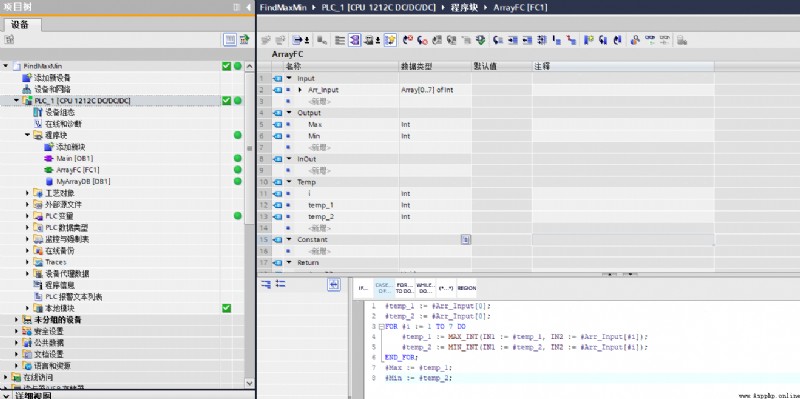Expand the 工艺对象 folder
This screenshot has height=399, width=800.
28,193
